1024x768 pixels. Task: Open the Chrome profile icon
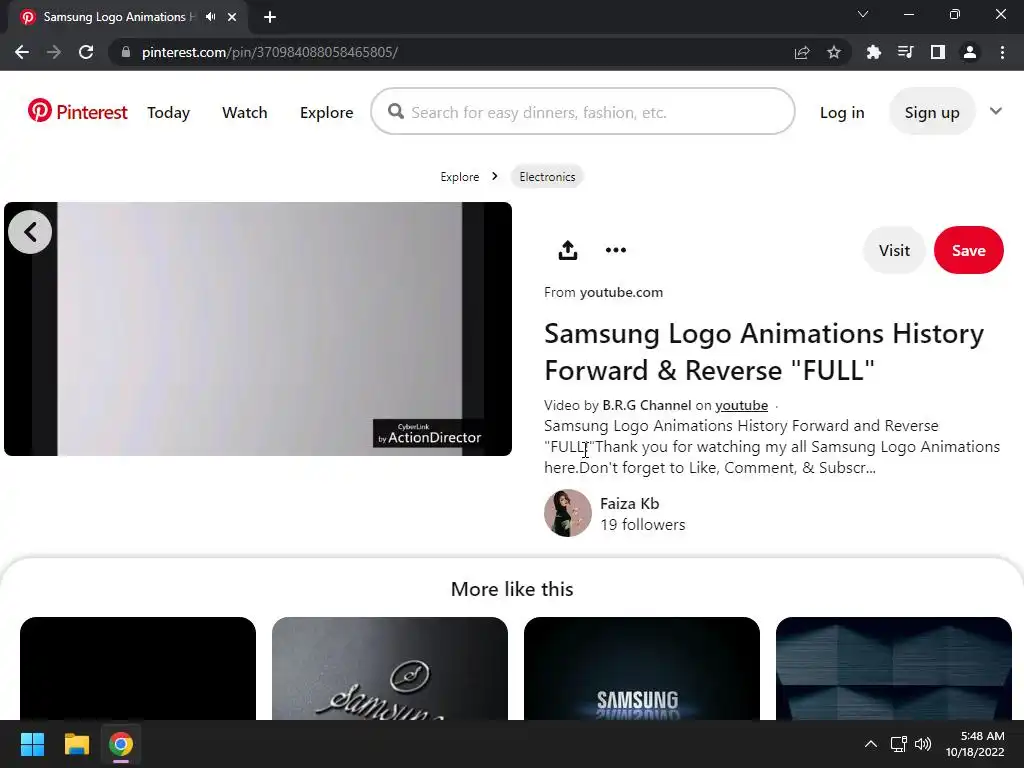[970, 52]
